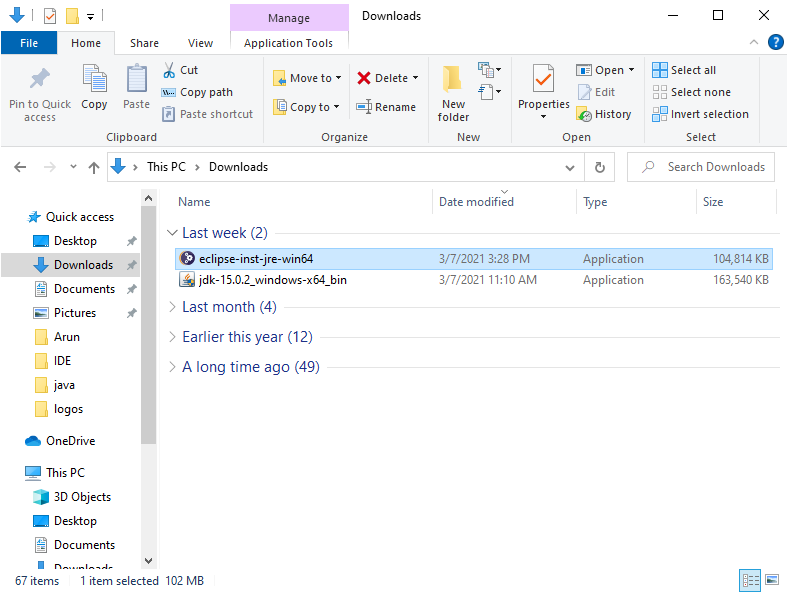This screenshot has height=593, width=788.
Task: Switch to the Home ribbon tab
Action: 86,43
